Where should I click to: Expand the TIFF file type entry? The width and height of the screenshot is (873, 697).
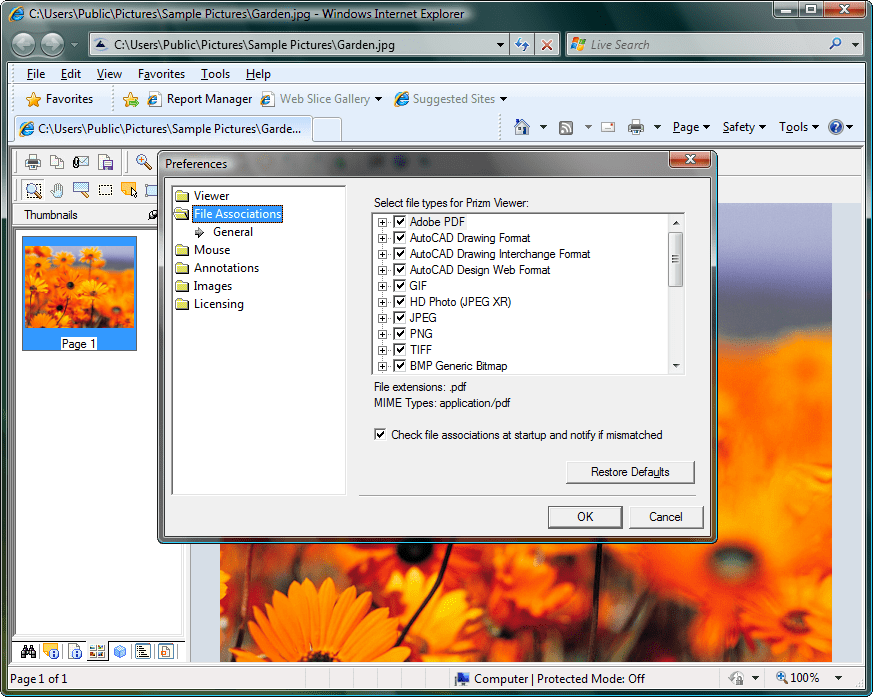coord(383,349)
